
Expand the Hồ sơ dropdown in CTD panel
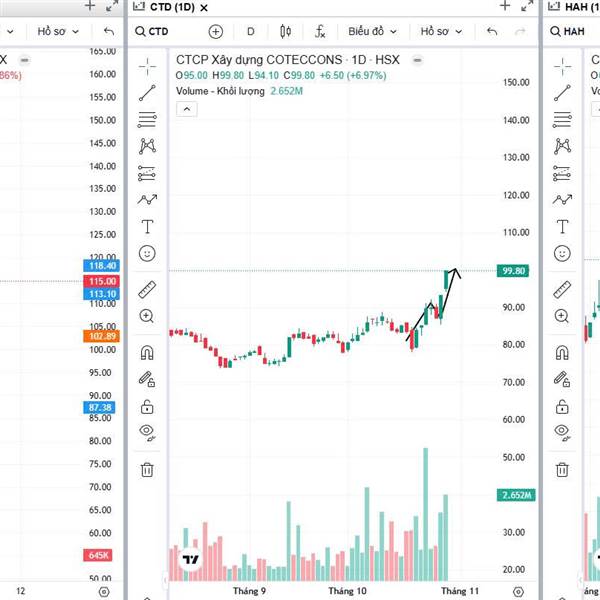440,31
